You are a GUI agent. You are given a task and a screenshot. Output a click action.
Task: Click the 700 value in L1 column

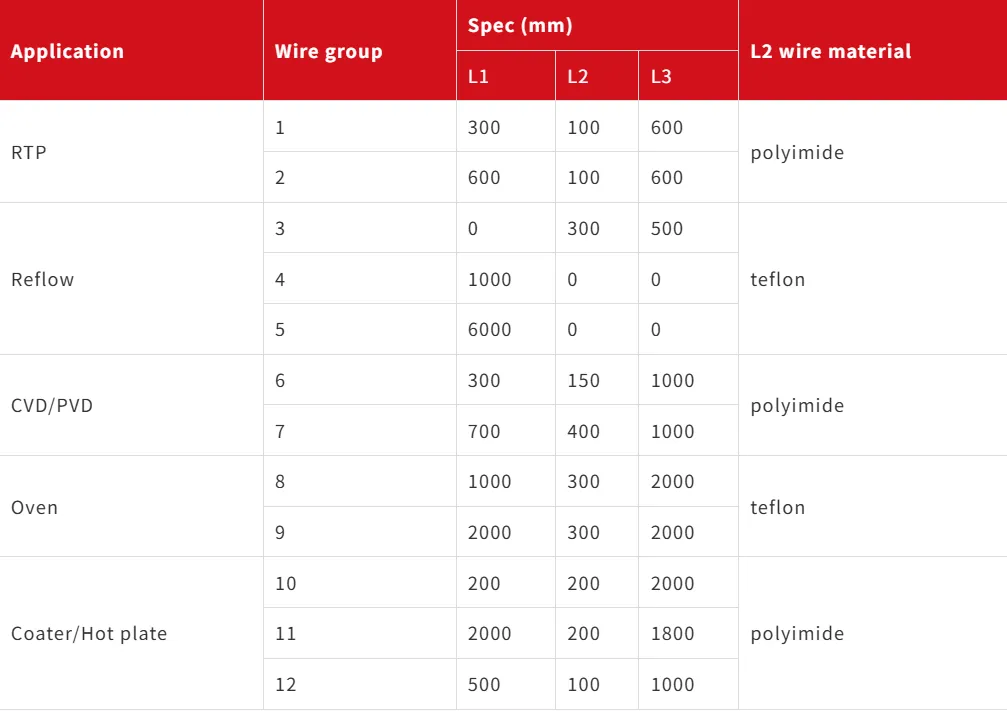tap(484, 432)
